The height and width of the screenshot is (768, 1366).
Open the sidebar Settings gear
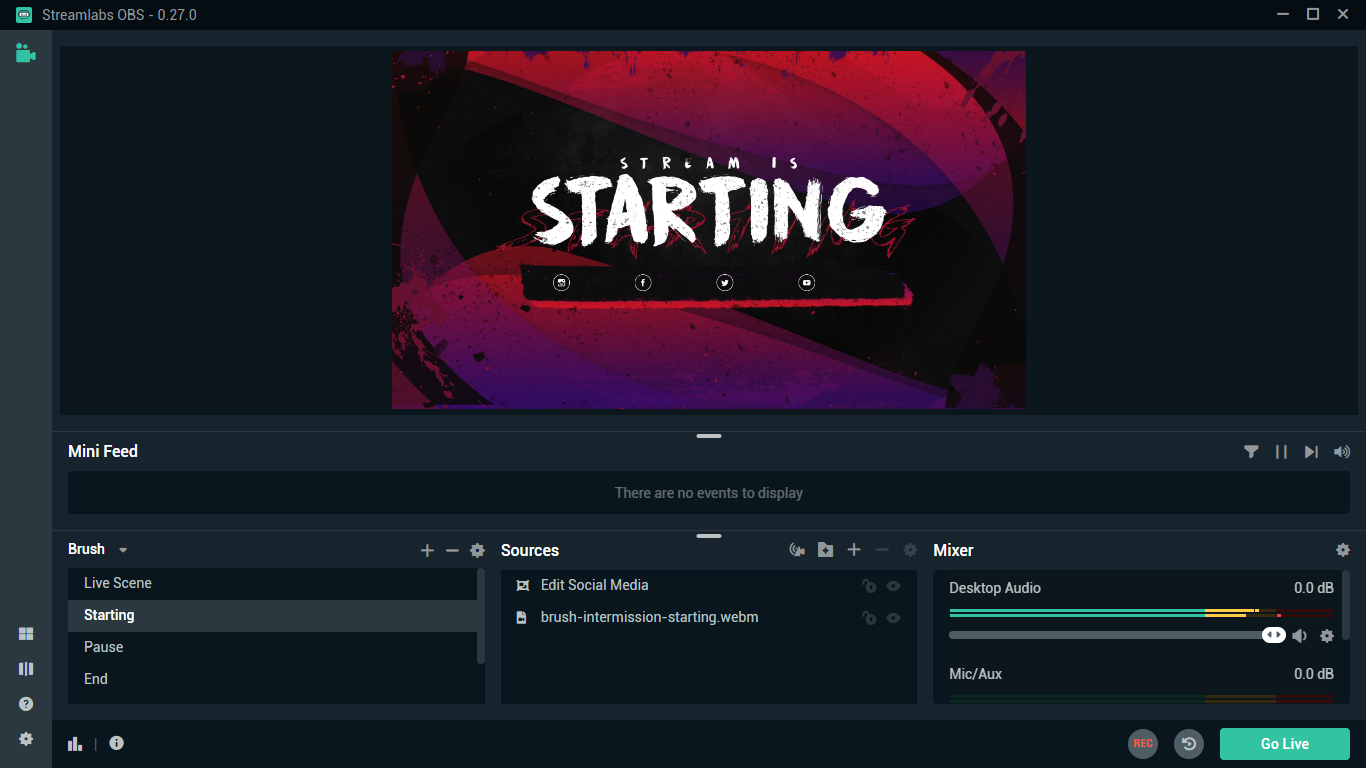26,739
